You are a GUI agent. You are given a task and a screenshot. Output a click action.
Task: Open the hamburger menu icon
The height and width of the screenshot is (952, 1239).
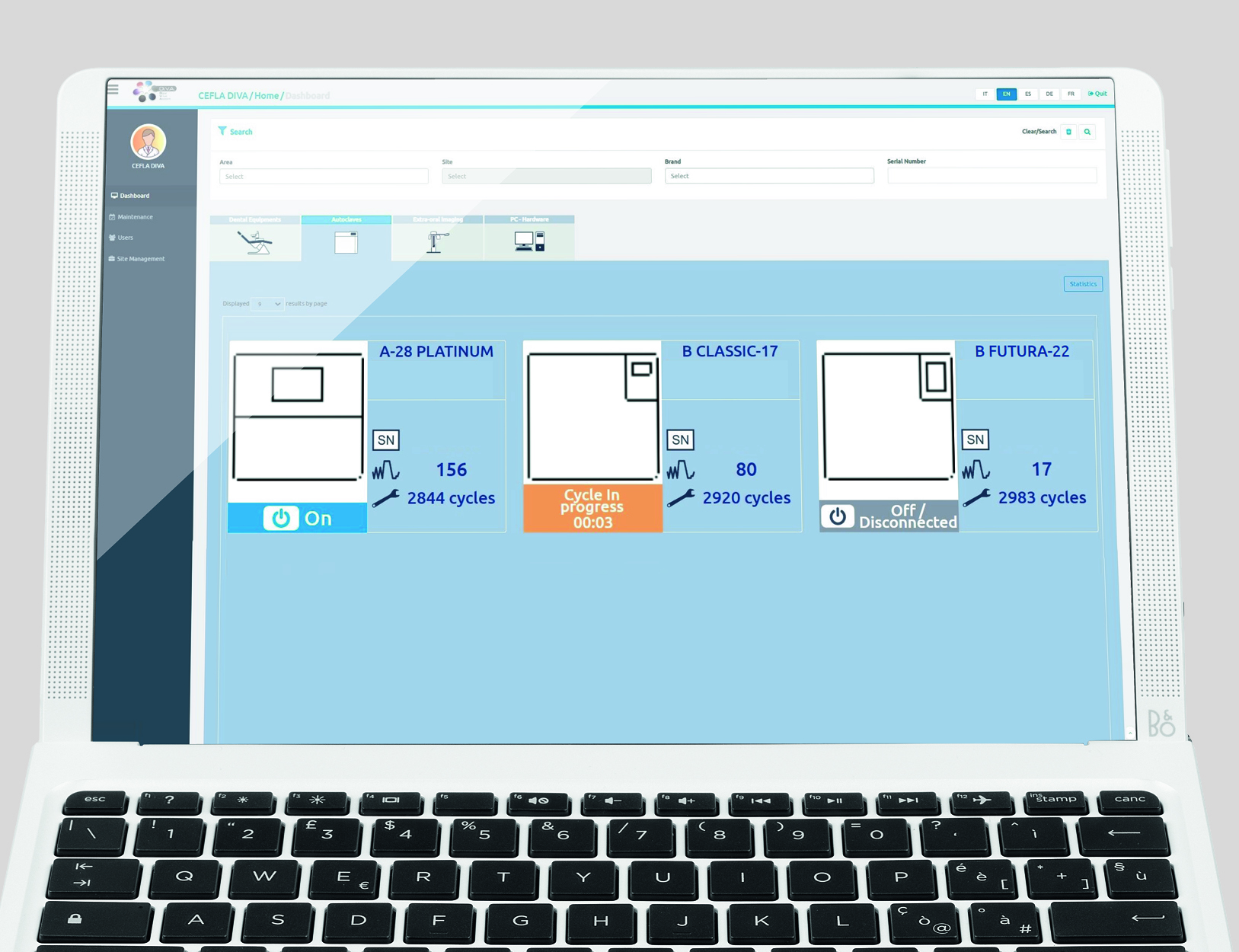coord(113,89)
